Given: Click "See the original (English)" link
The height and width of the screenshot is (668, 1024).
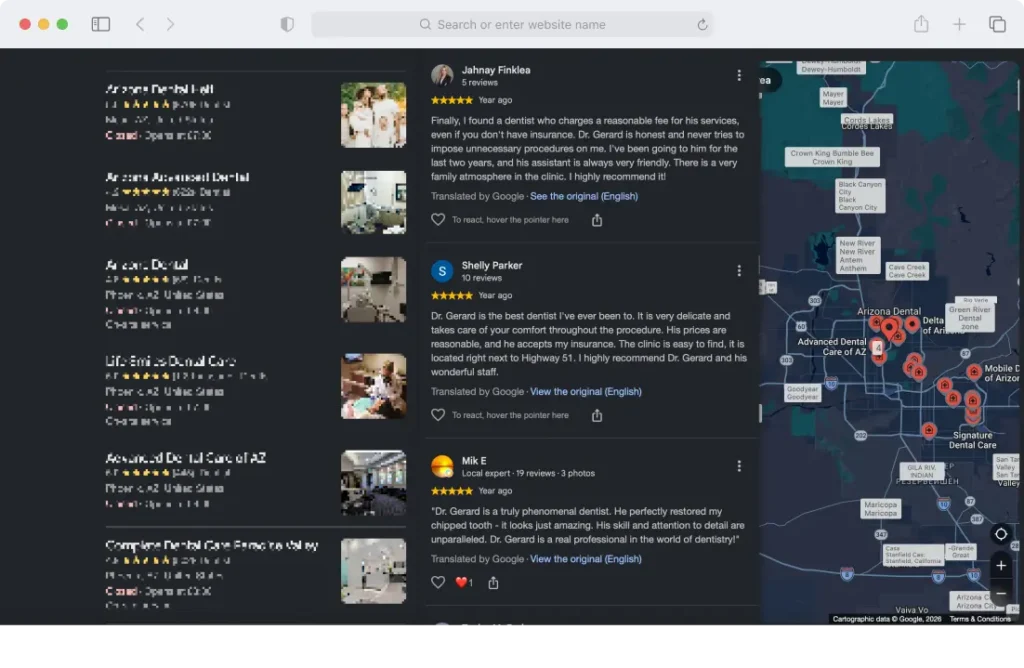Looking at the screenshot, I should click(584, 196).
